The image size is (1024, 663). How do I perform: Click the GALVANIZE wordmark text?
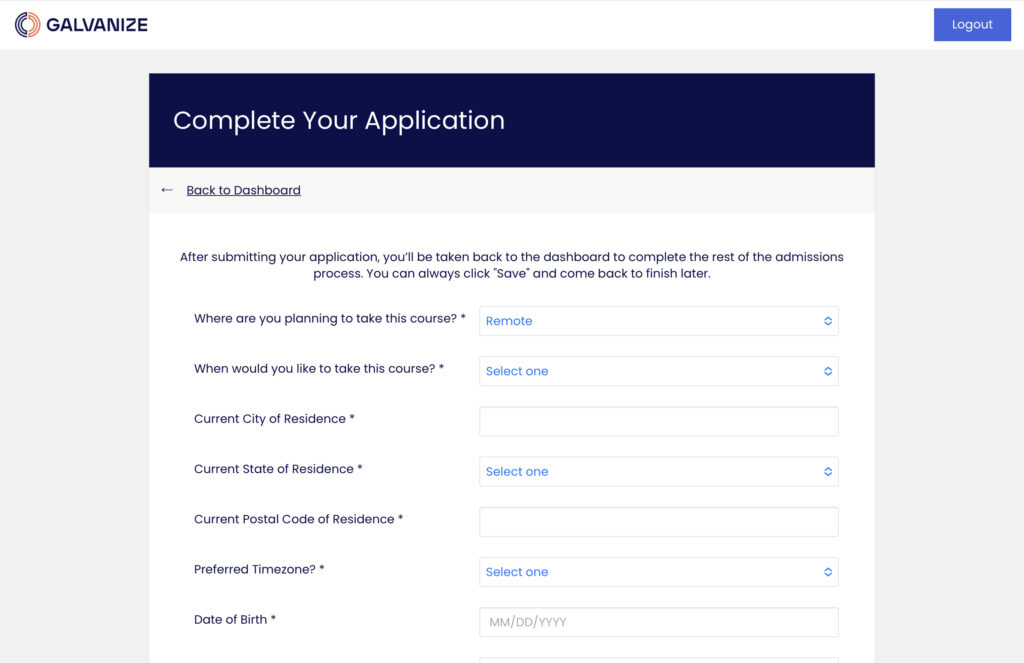coord(97,25)
